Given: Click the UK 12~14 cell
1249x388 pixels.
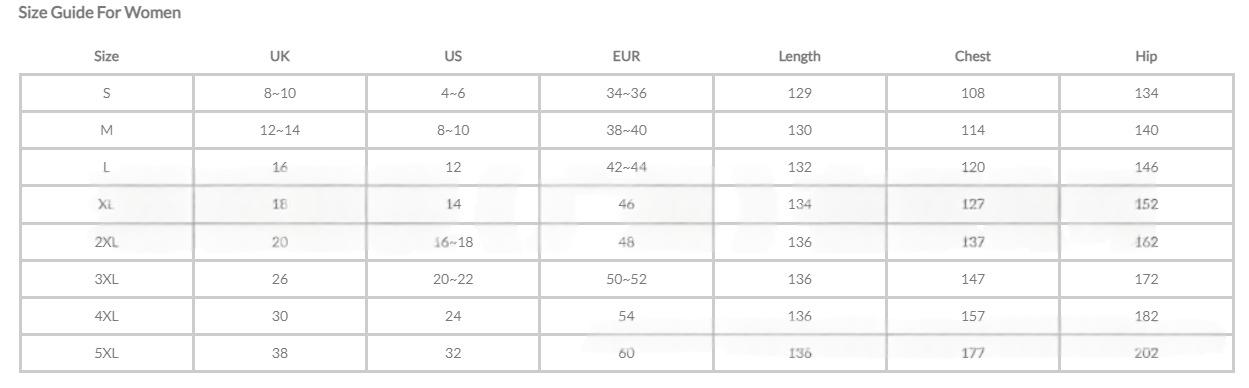Looking at the screenshot, I should (280, 130).
